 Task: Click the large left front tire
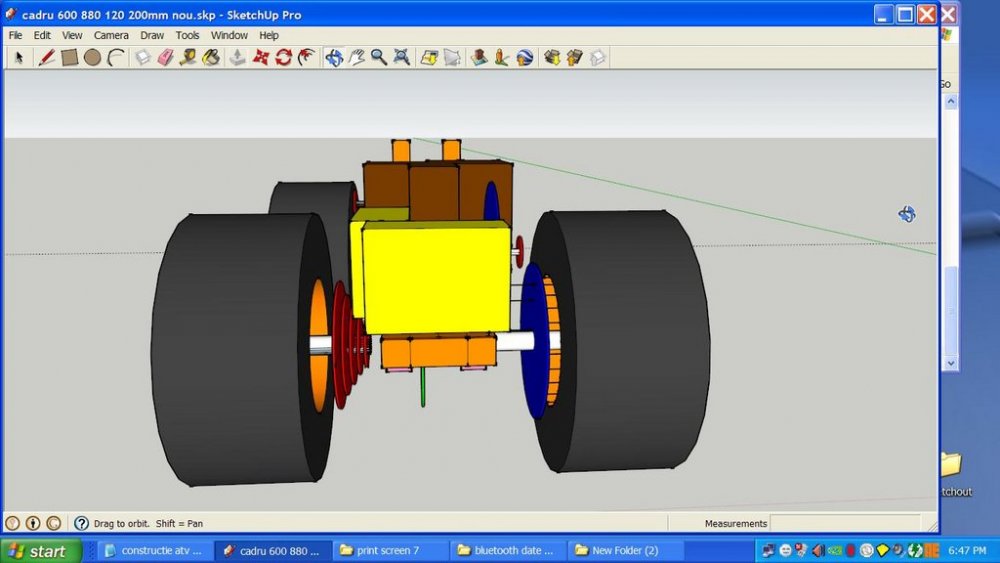tap(242, 349)
